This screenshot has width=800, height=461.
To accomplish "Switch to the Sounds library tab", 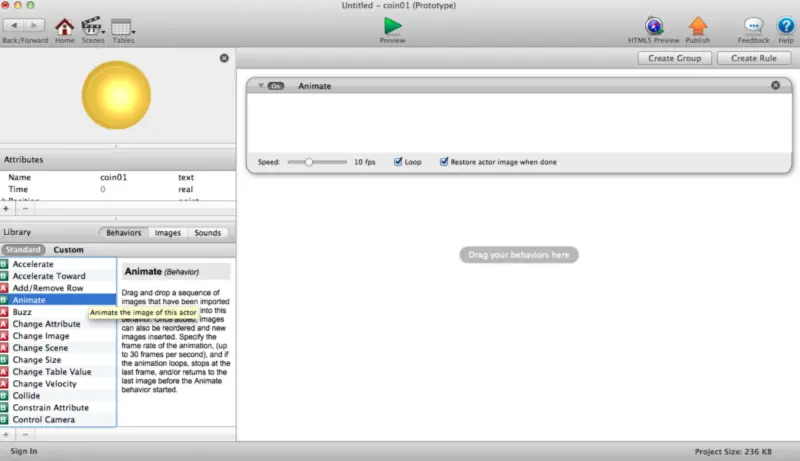I will 207,233.
